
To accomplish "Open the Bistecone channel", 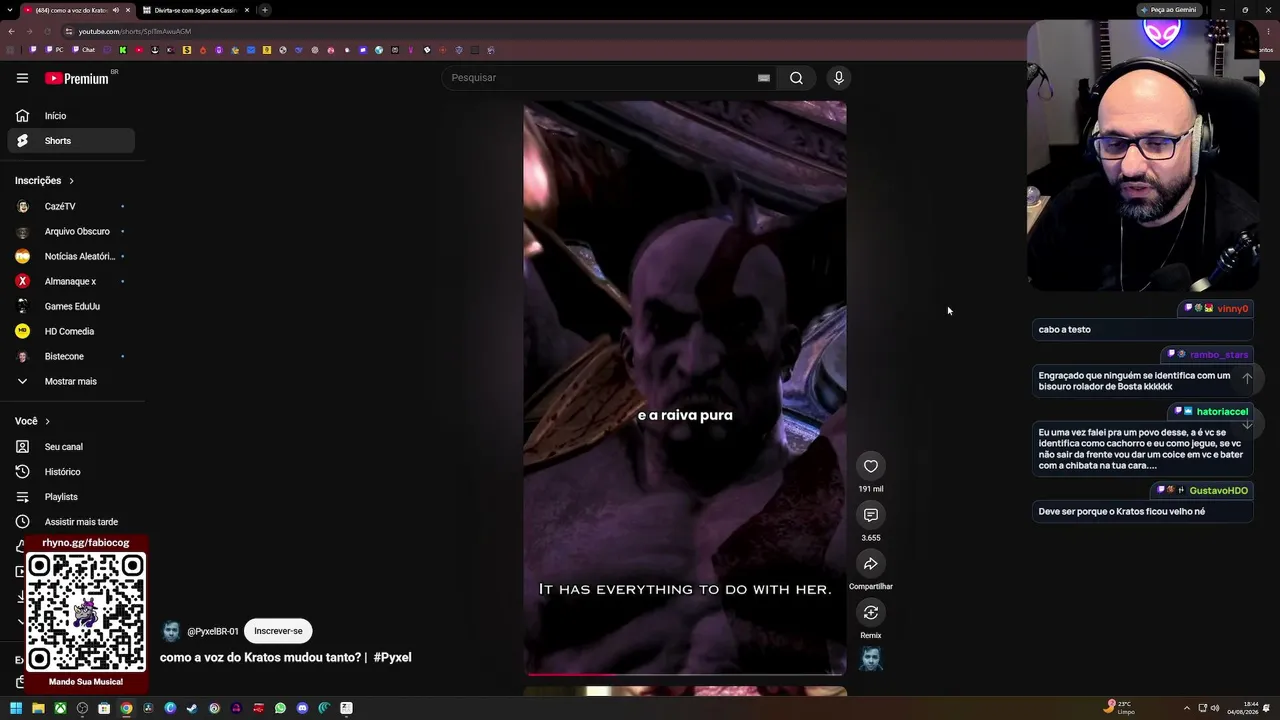I will point(71,357).
